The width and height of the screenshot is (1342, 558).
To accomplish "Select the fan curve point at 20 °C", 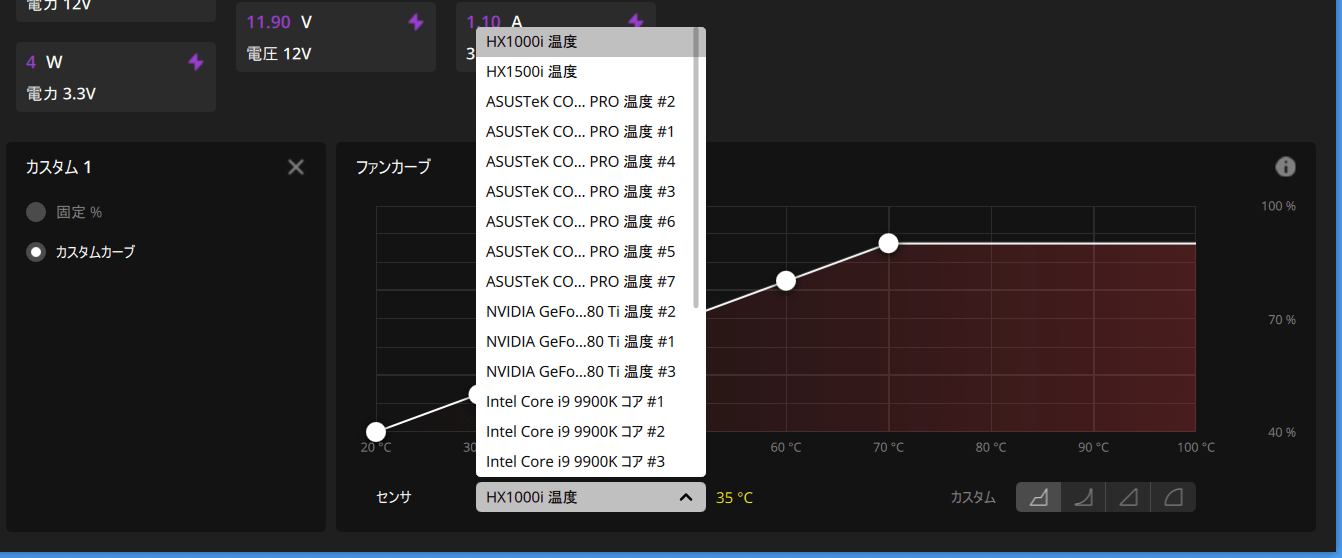I will tap(376, 432).
